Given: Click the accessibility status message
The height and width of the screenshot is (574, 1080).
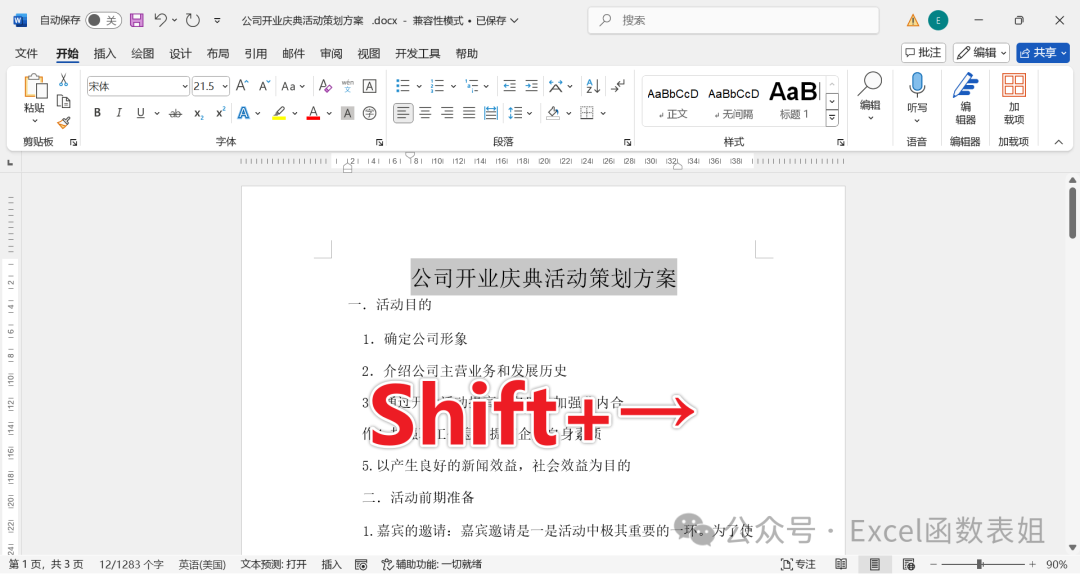Looking at the screenshot, I should (x=432, y=564).
